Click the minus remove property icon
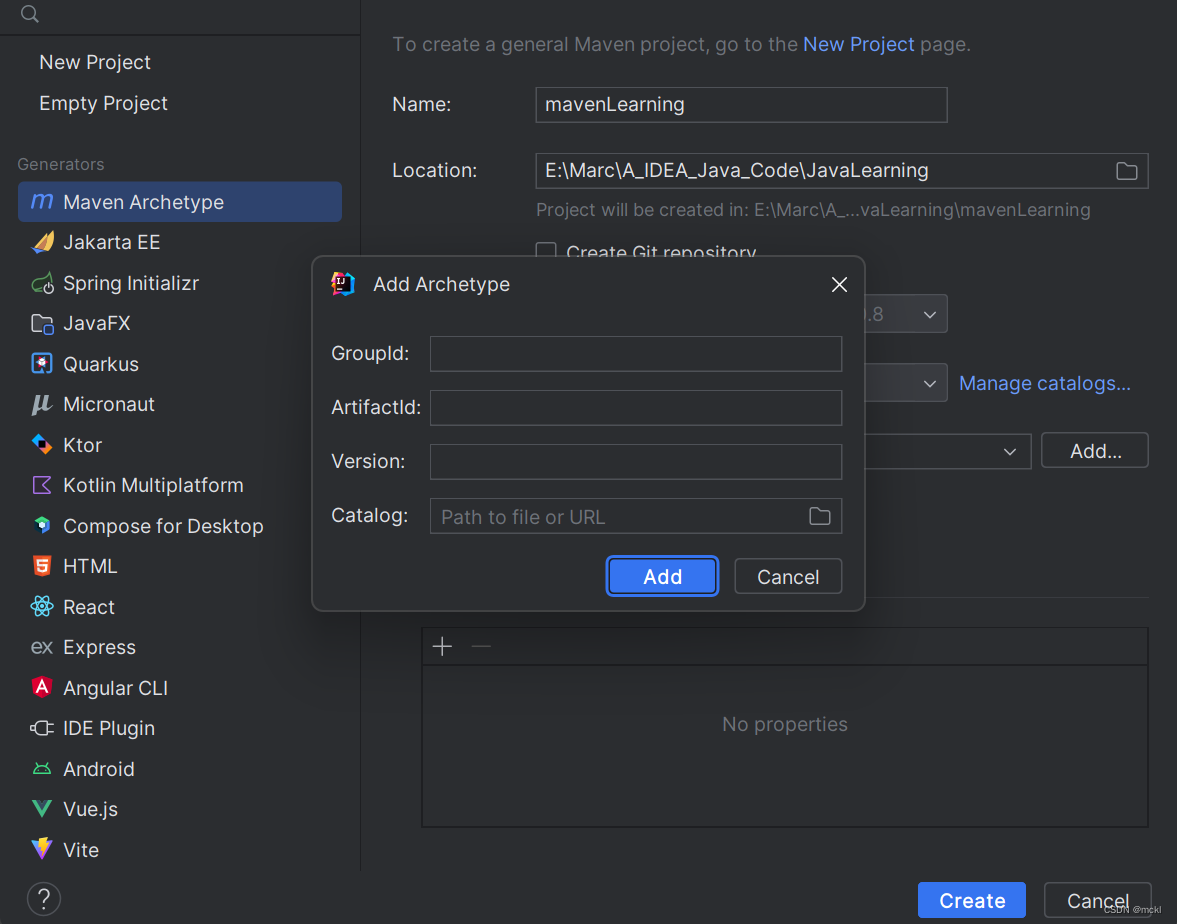This screenshot has width=1177, height=924. tap(481, 646)
